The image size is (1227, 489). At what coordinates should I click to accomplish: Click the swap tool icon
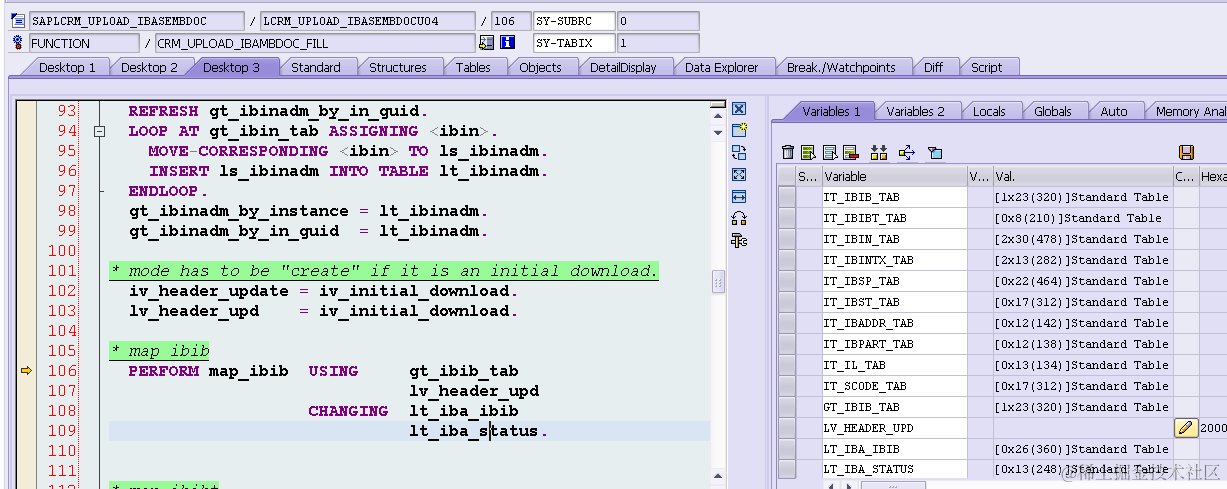[x=739, y=152]
